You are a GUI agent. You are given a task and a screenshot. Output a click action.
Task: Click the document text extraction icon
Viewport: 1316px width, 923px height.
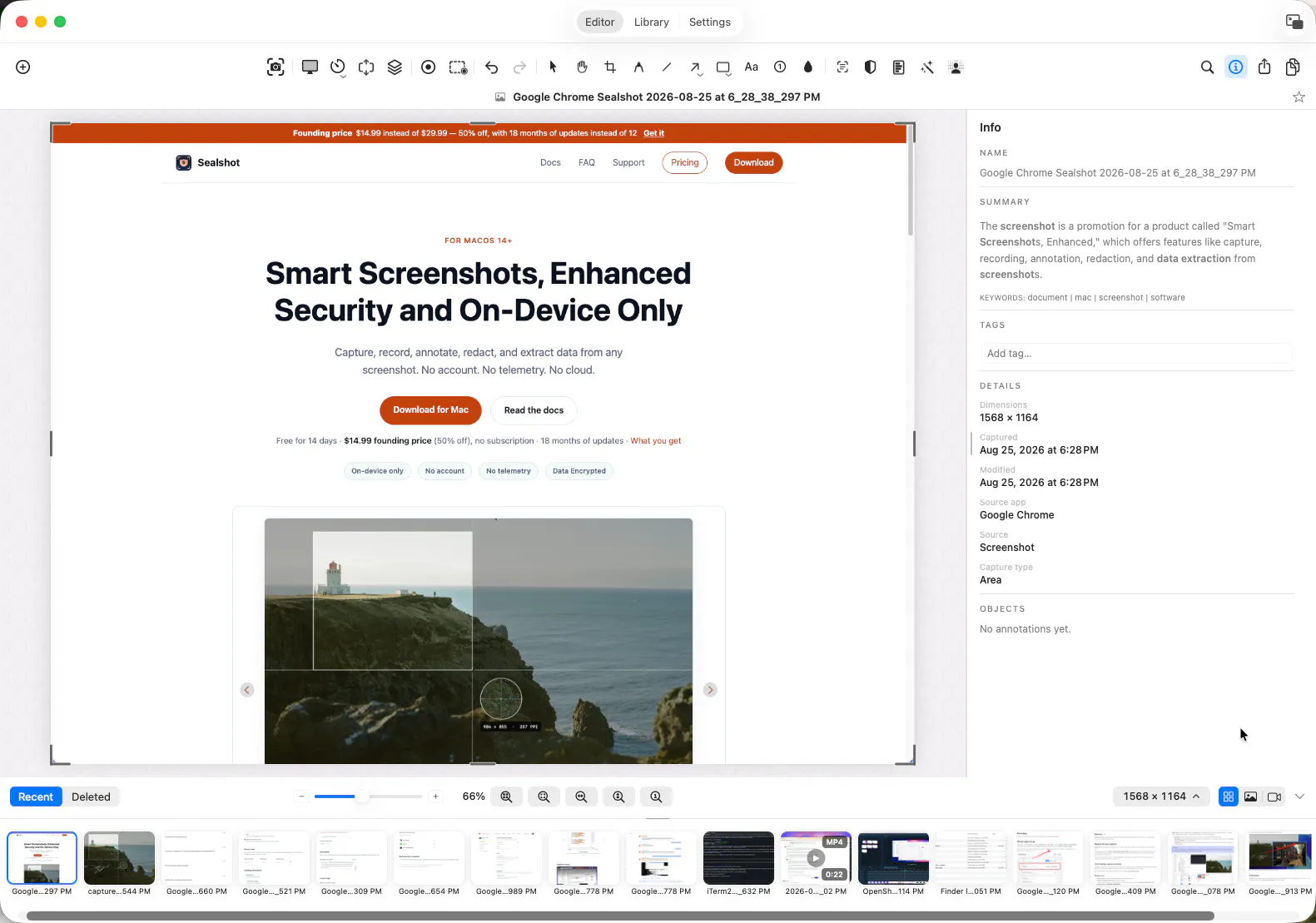[899, 67]
